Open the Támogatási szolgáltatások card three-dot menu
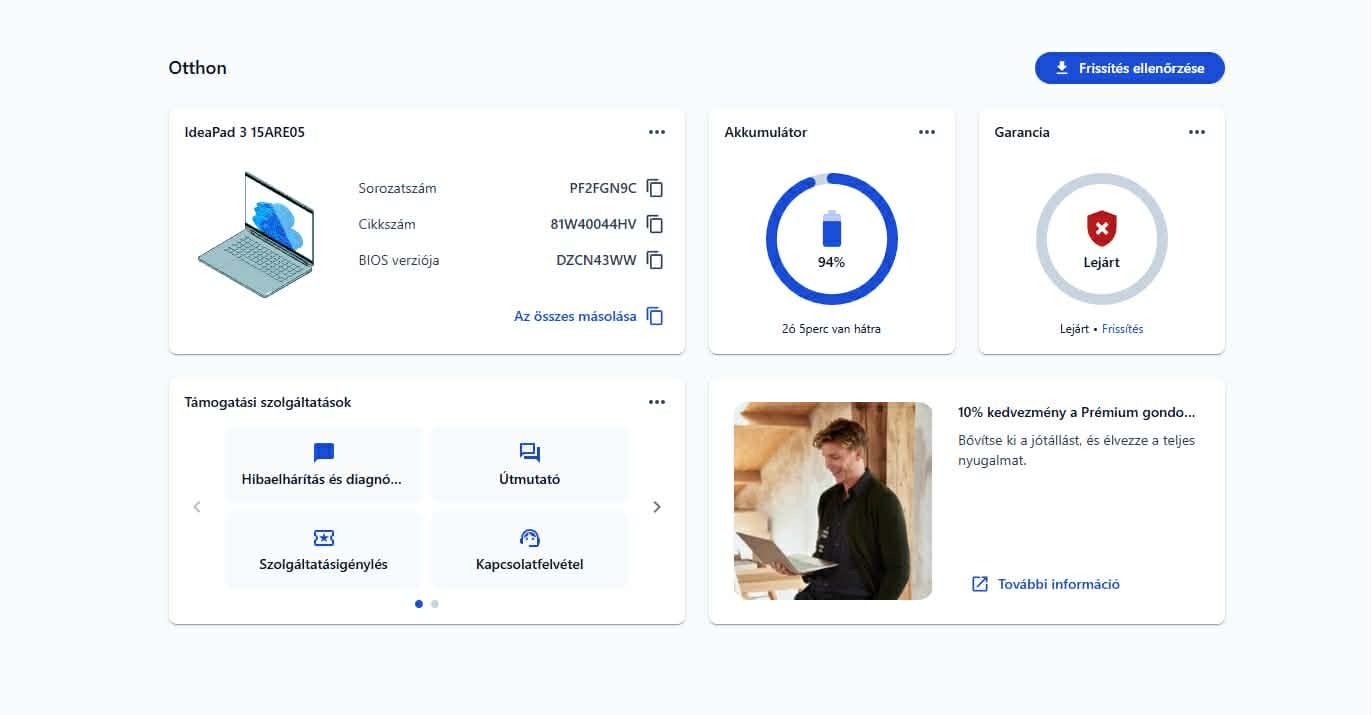The height and width of the screenshot is (715, 1371). [x=656, y=402]
